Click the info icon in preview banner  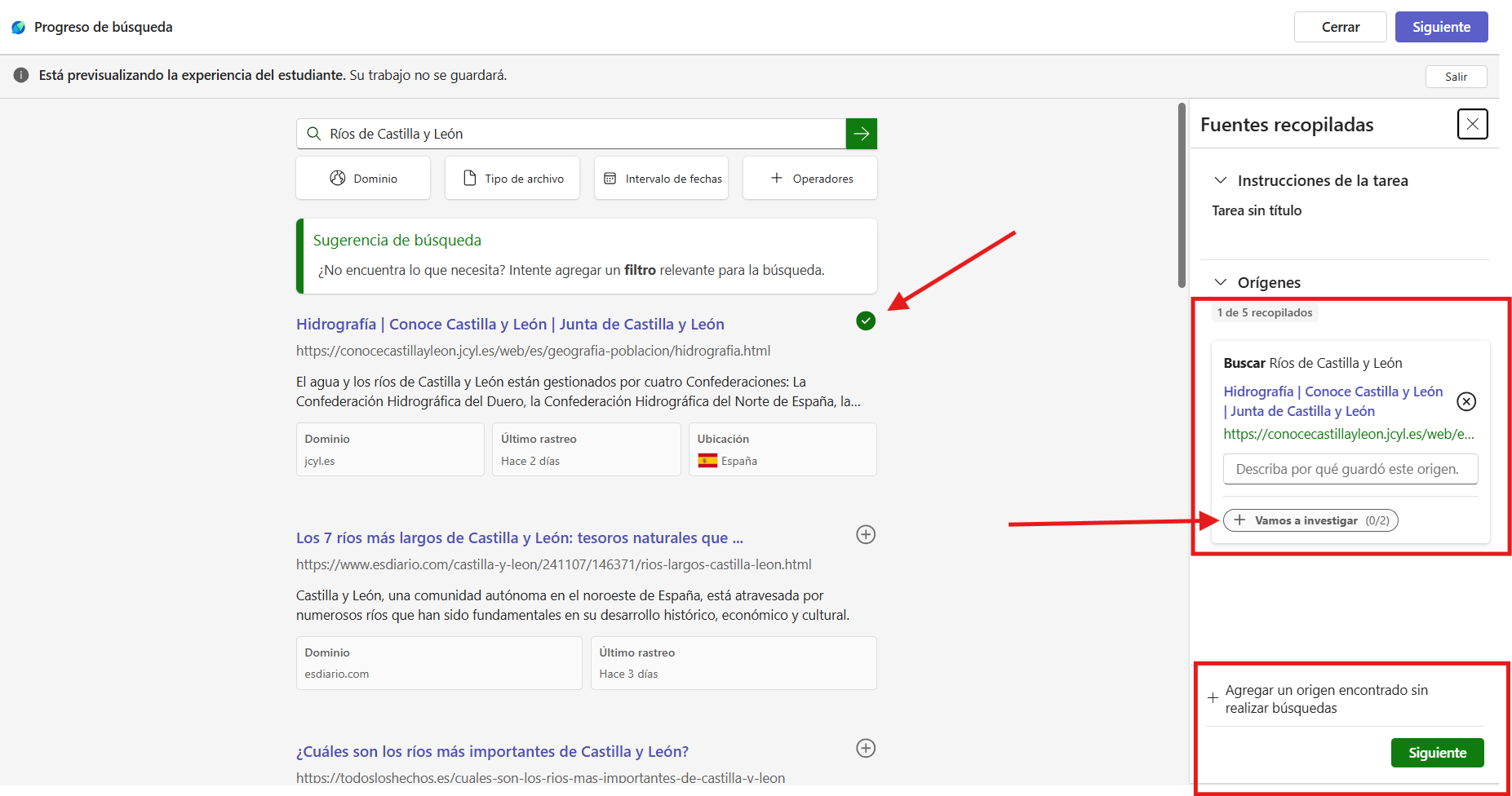[x=21, y=75]
